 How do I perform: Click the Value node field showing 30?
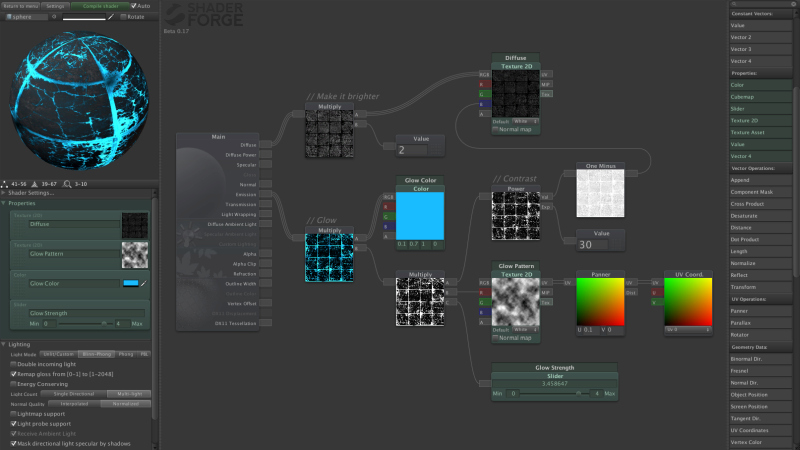pos(592,245)
